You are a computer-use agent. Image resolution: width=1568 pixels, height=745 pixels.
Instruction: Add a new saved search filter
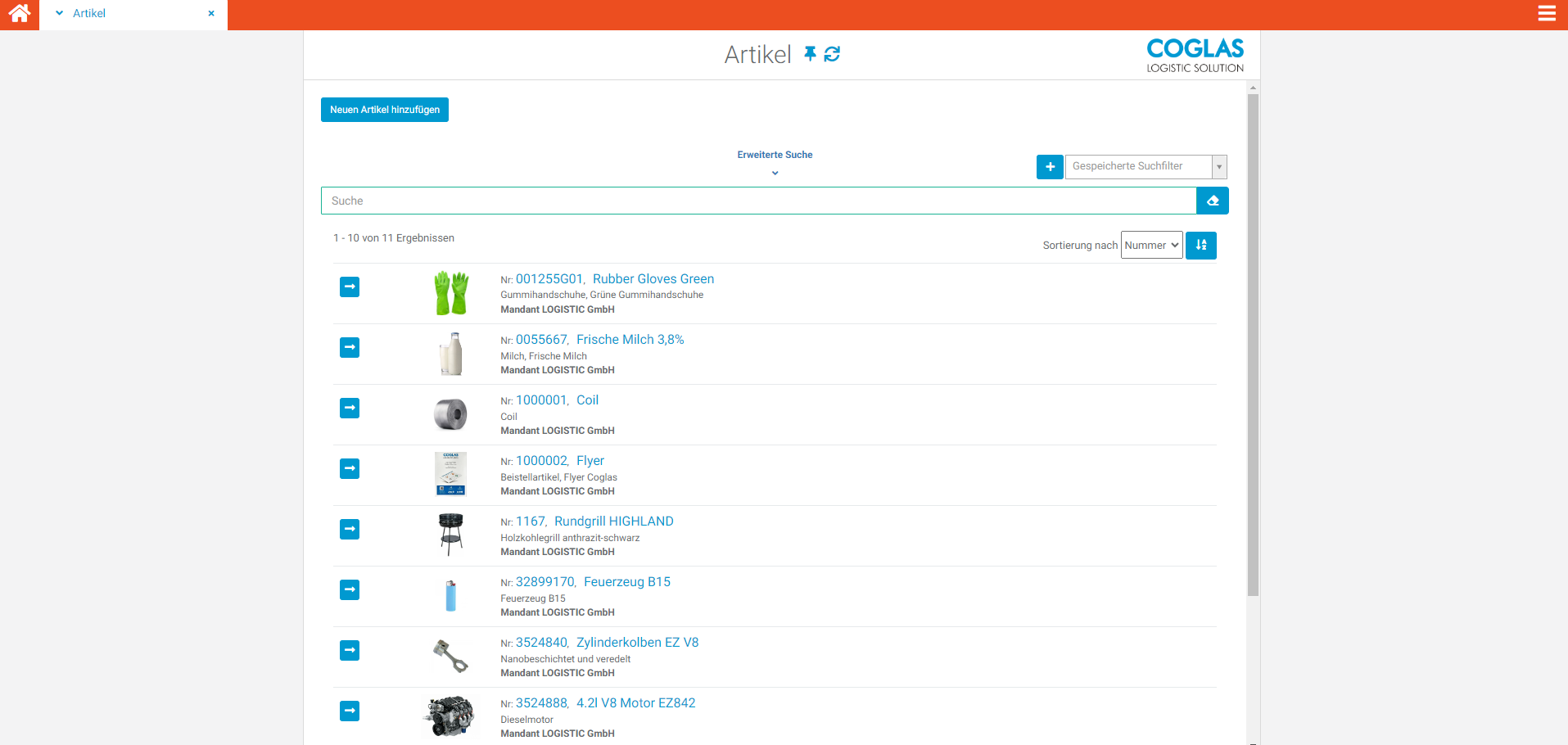[1050, 167]
